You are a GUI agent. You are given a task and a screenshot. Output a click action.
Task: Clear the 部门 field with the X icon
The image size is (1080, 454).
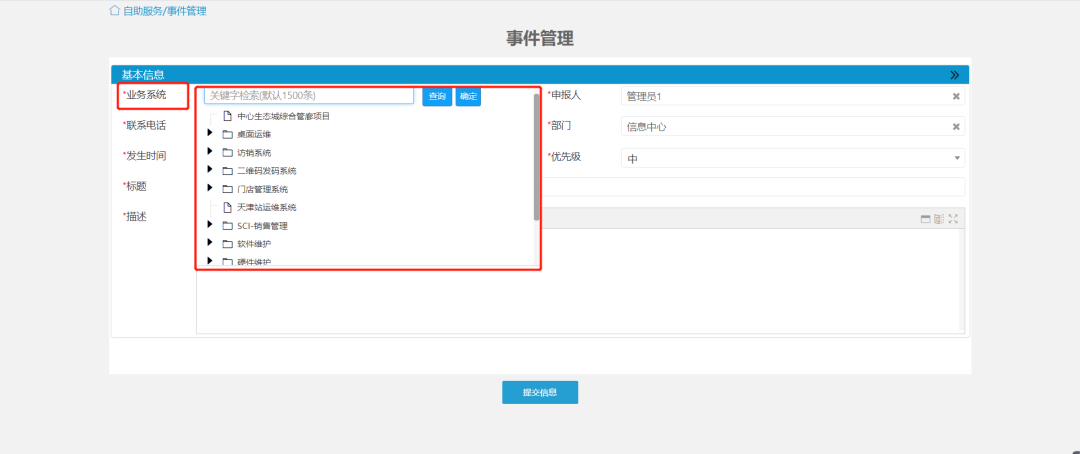pyautogui.click(x=955, y=127)
